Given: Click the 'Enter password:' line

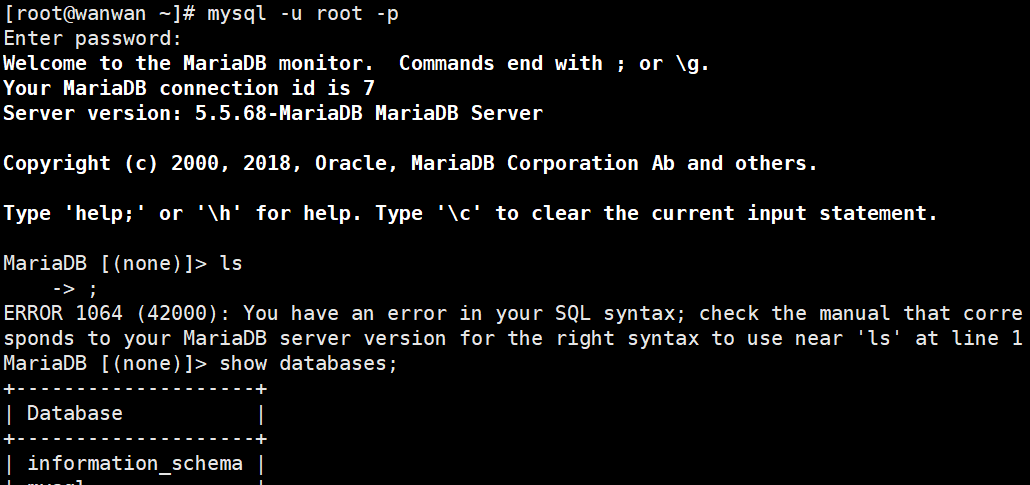Looking at the screenshot, I should pyautogui.click(x=92, y=39).
